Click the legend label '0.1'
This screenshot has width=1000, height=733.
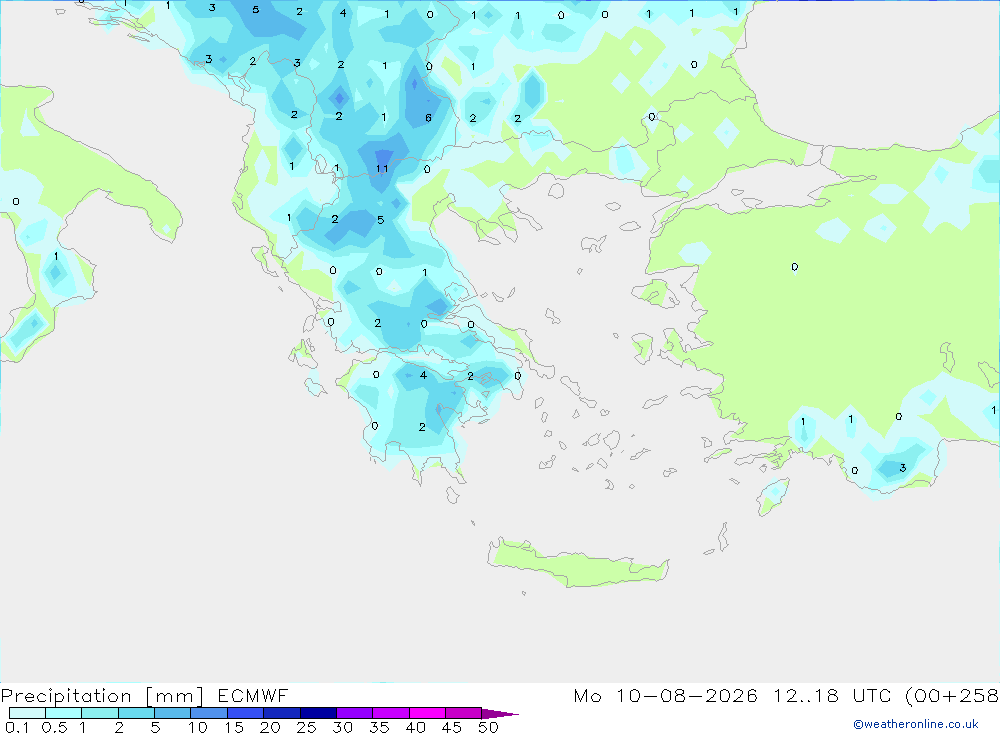point(17,727)
